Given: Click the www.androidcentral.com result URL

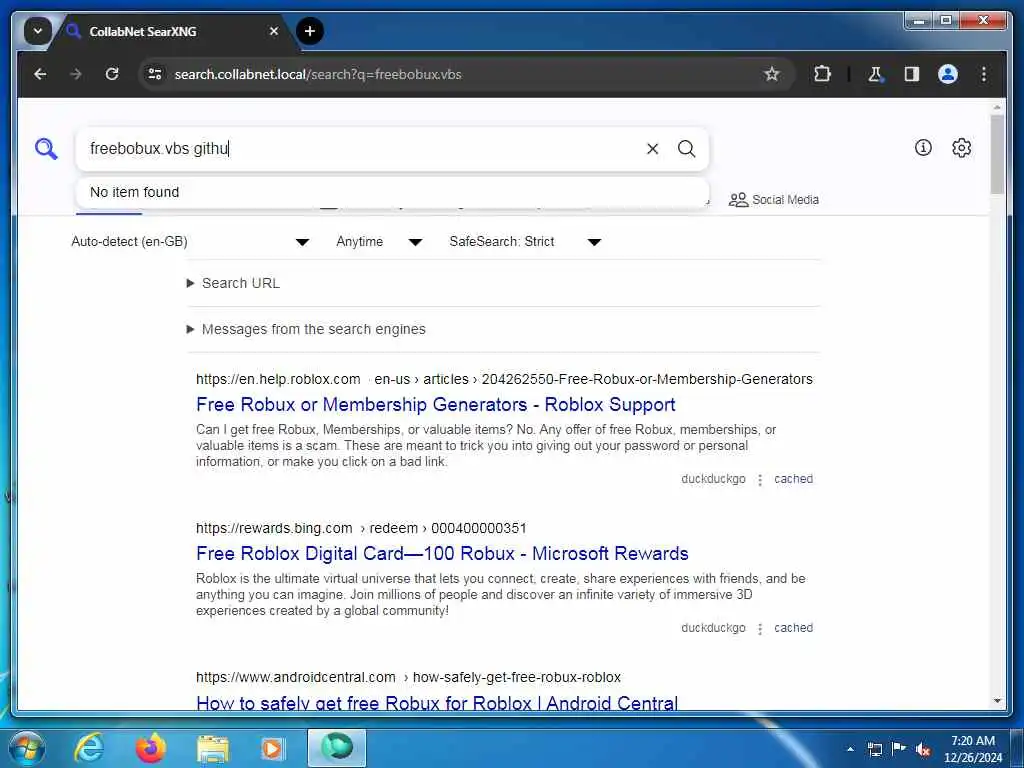Looking at the screenshot, I should 408,677.
